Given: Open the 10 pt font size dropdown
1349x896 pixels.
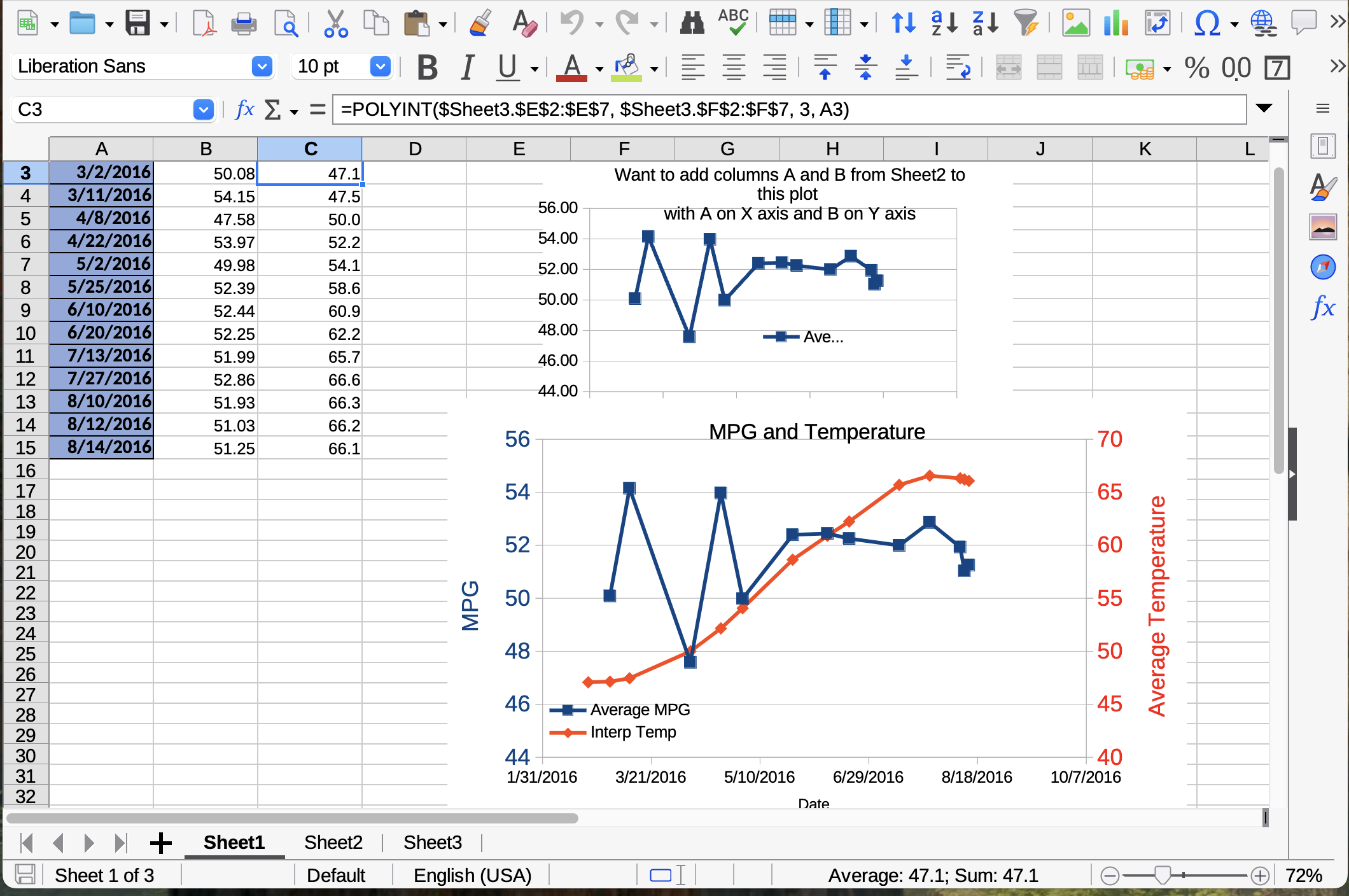Looking at the screenshot, I should (x=380, y=66).
